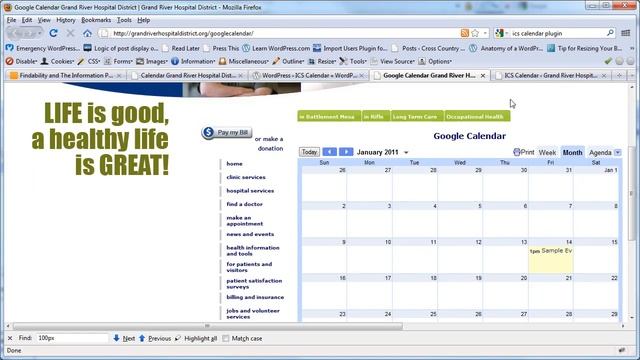Toggle the Match case checkbox

(226, 338)
